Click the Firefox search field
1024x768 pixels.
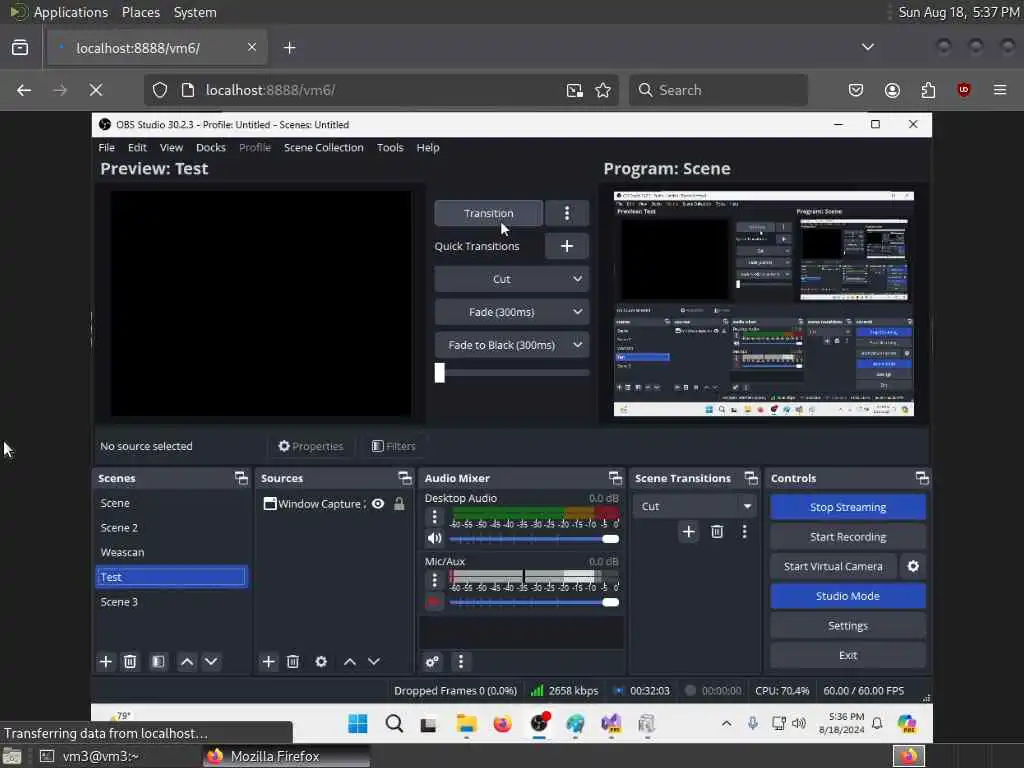(718, 90)
